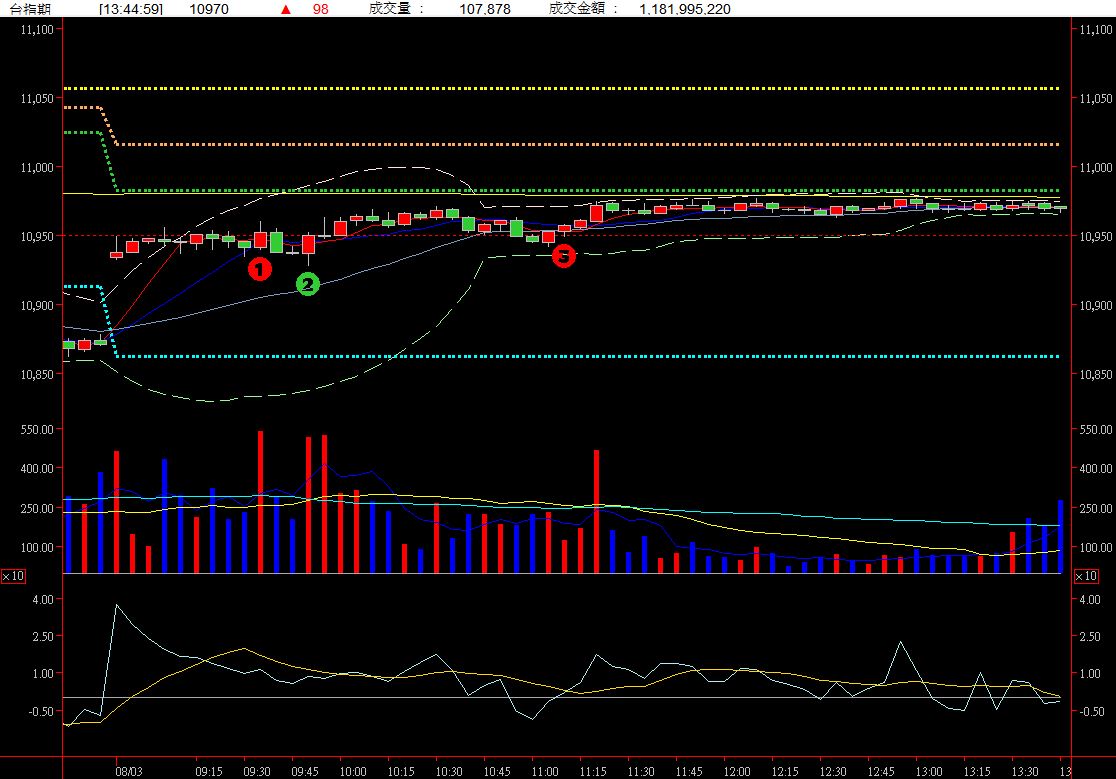Click the ×10 multiplier box on right volume axis
1116x779 pixels.
(x=1085, y=576)
